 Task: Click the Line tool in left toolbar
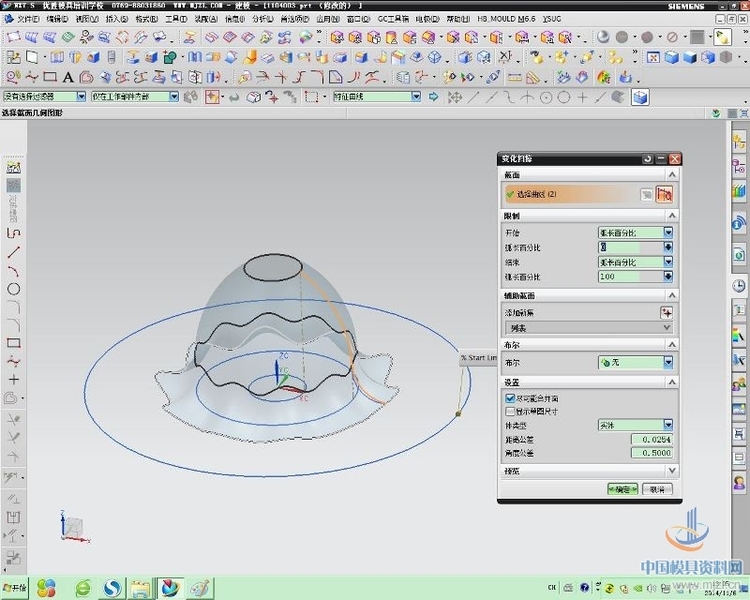(x=14, y=252)
